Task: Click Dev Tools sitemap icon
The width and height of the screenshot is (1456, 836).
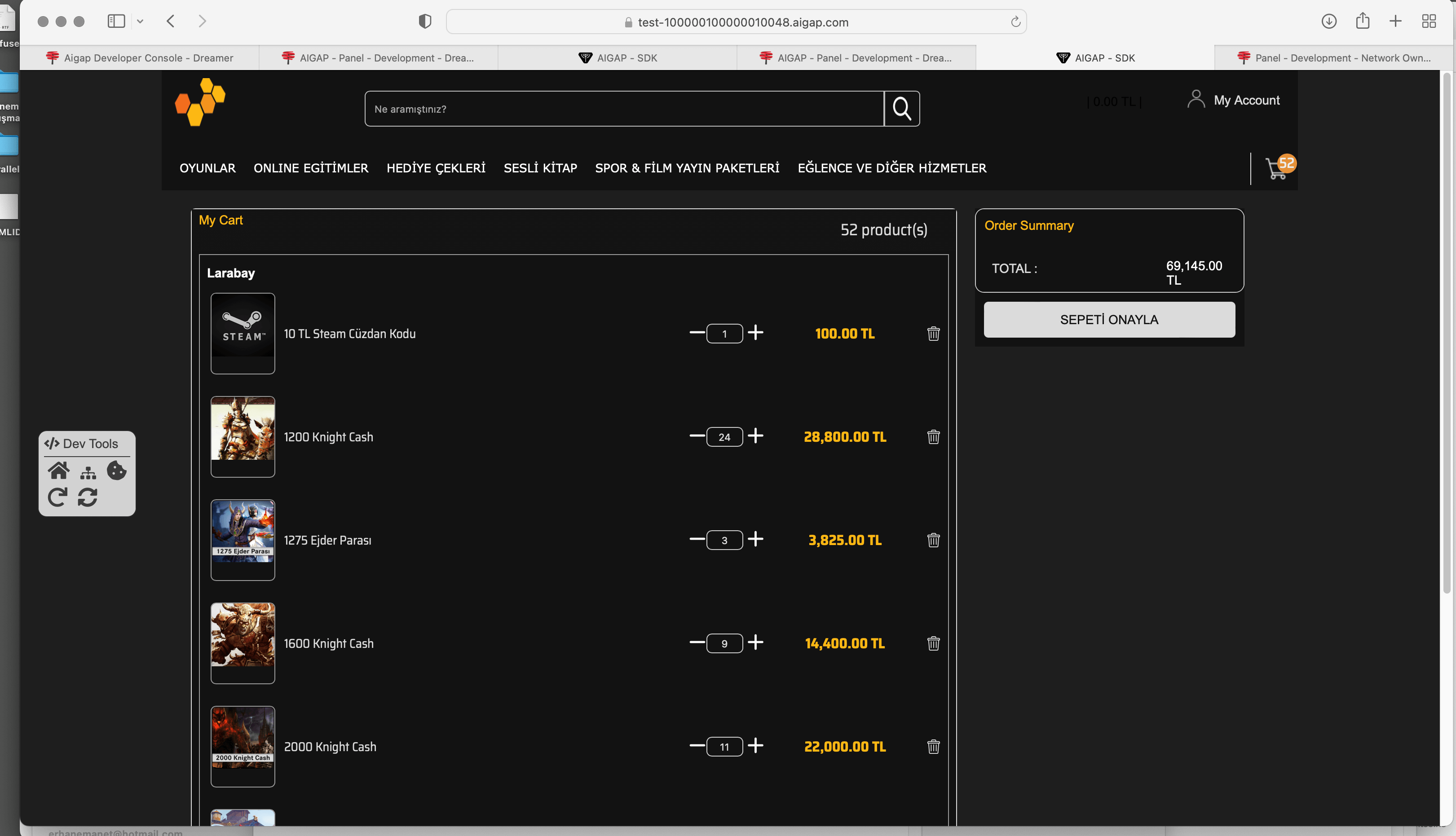Action: tap(88, 472)
